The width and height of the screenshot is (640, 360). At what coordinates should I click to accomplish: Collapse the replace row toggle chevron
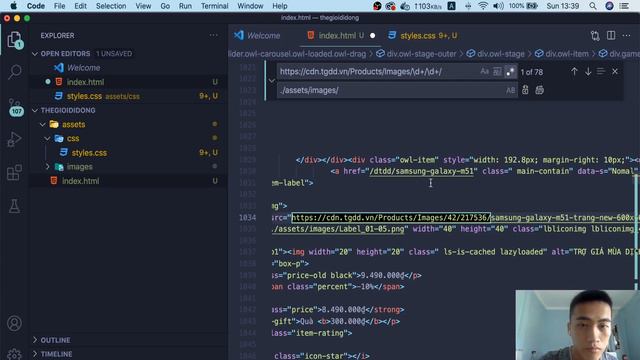tap(271, 81)
